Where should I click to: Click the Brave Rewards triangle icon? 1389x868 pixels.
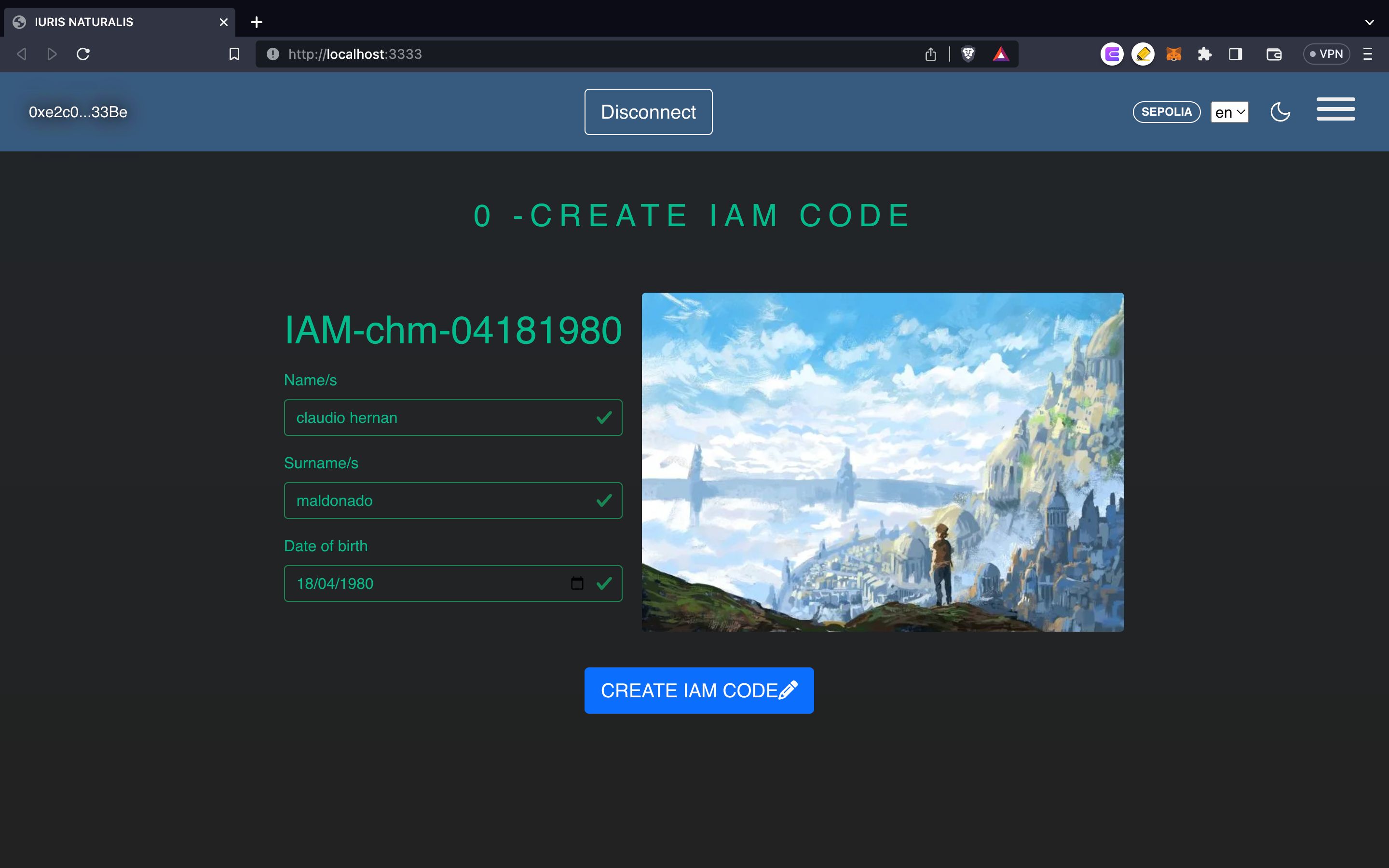tap(1000, 54)
